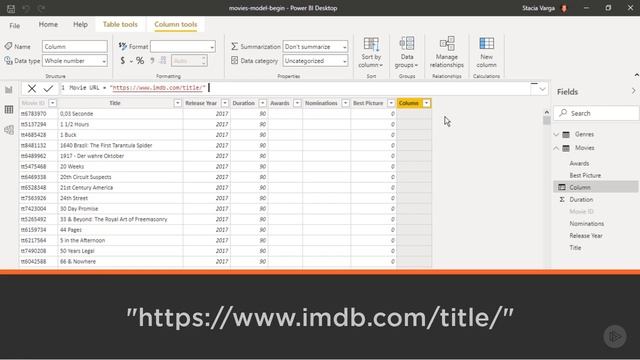Switch to Report view icon
Viewport: 640px width, 360px height.
point(9,90)
